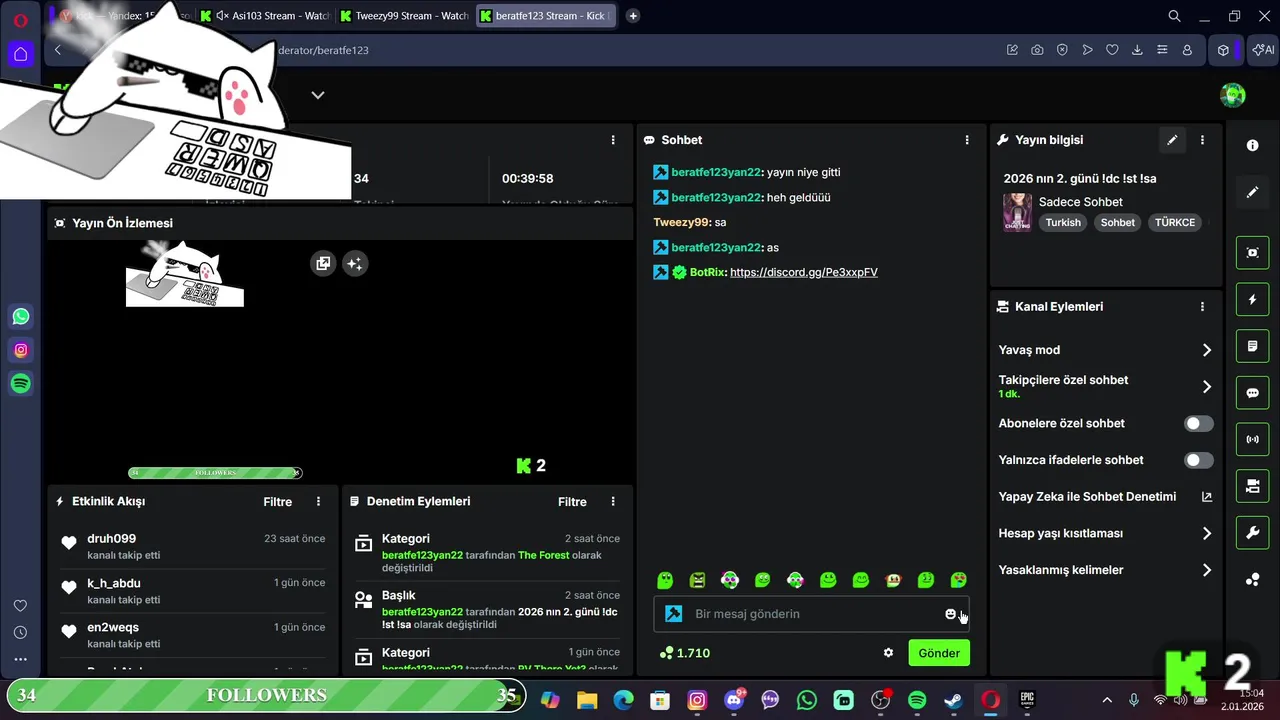This screenshot has width=1280, height=720.
Task: Click the message input field
Action: click(812, 614)
